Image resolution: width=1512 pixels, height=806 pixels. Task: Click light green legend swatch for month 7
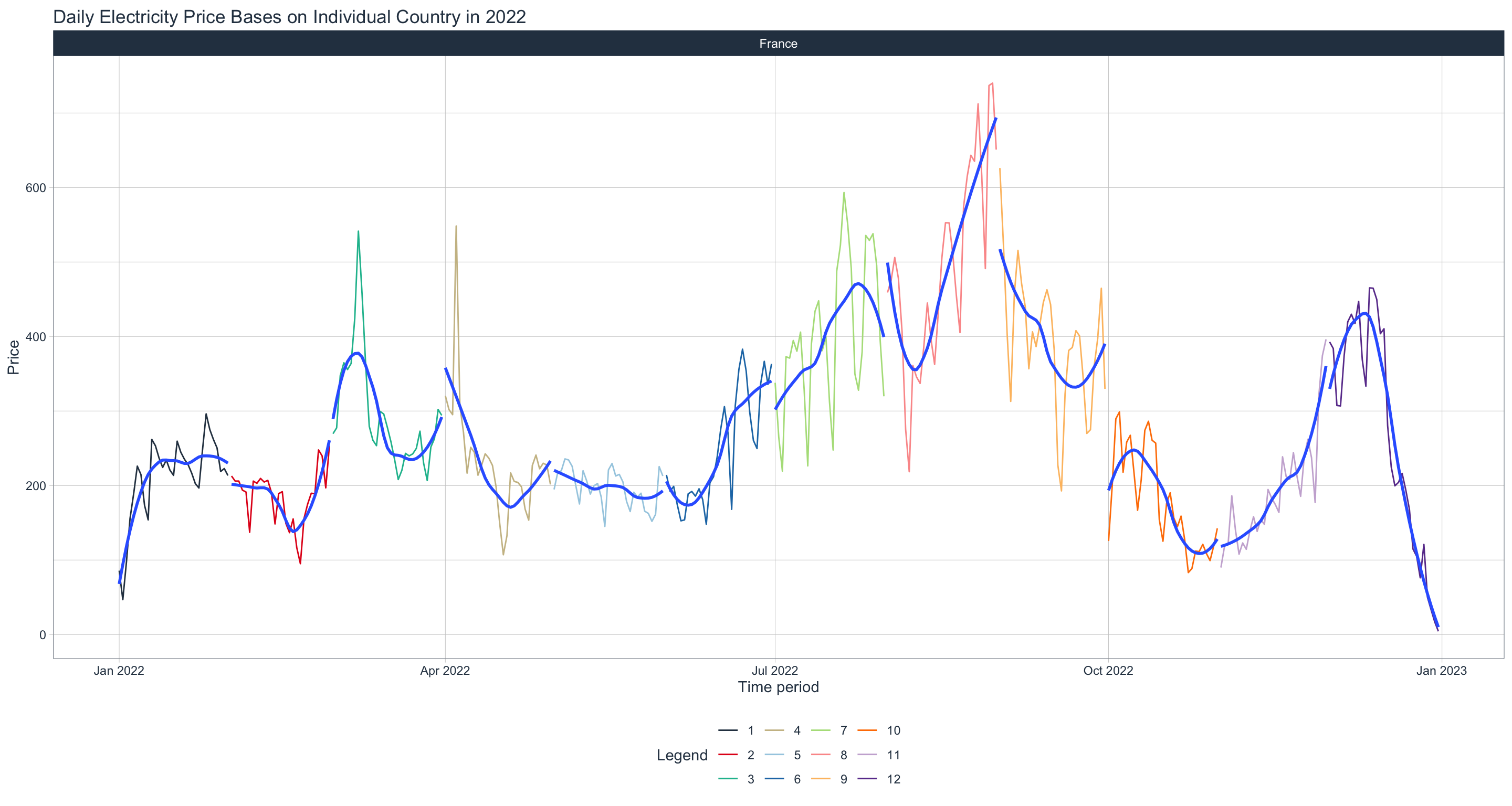tap(821, 730)
